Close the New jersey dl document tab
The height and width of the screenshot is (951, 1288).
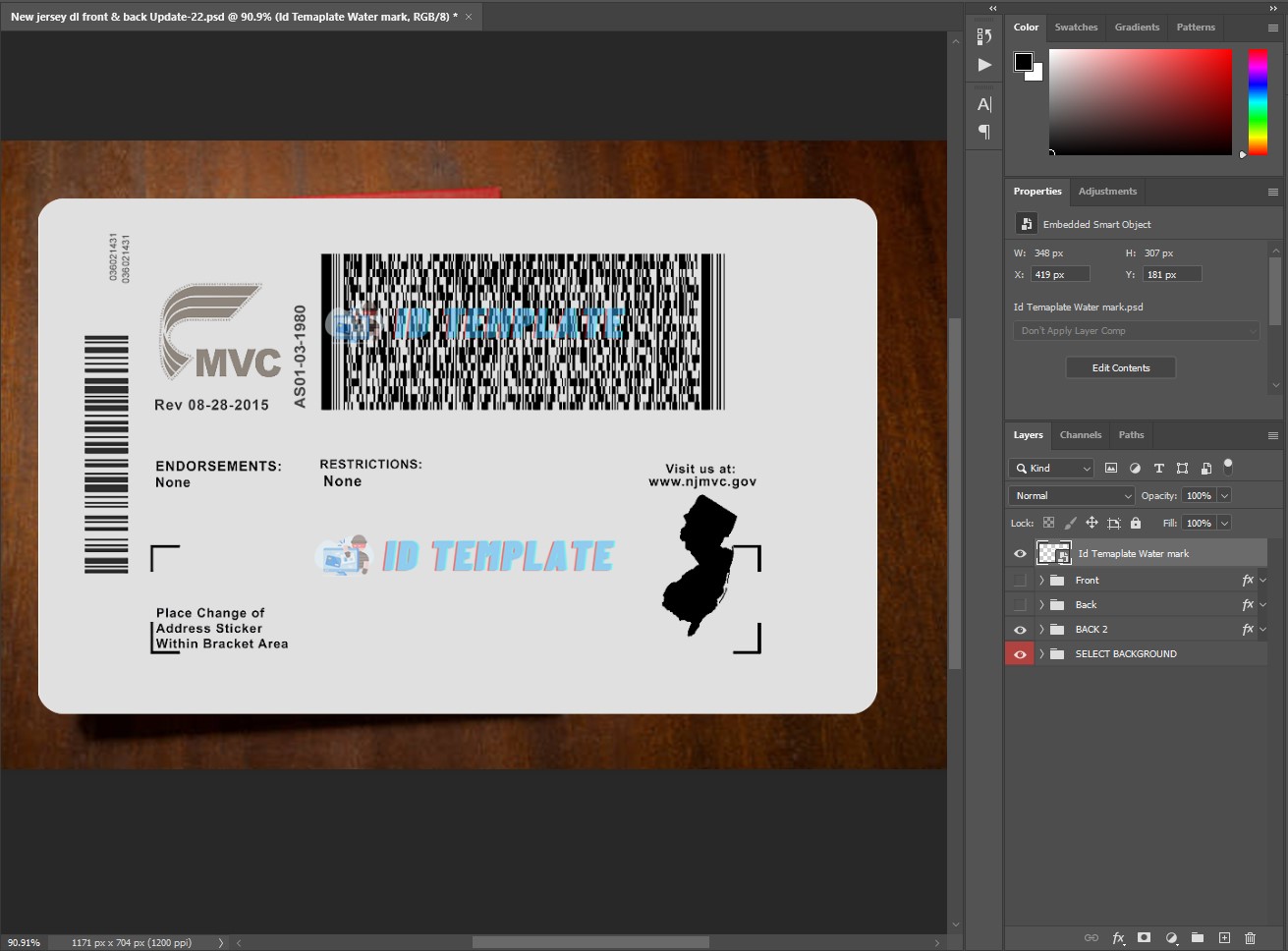click(x=469, y=17)
